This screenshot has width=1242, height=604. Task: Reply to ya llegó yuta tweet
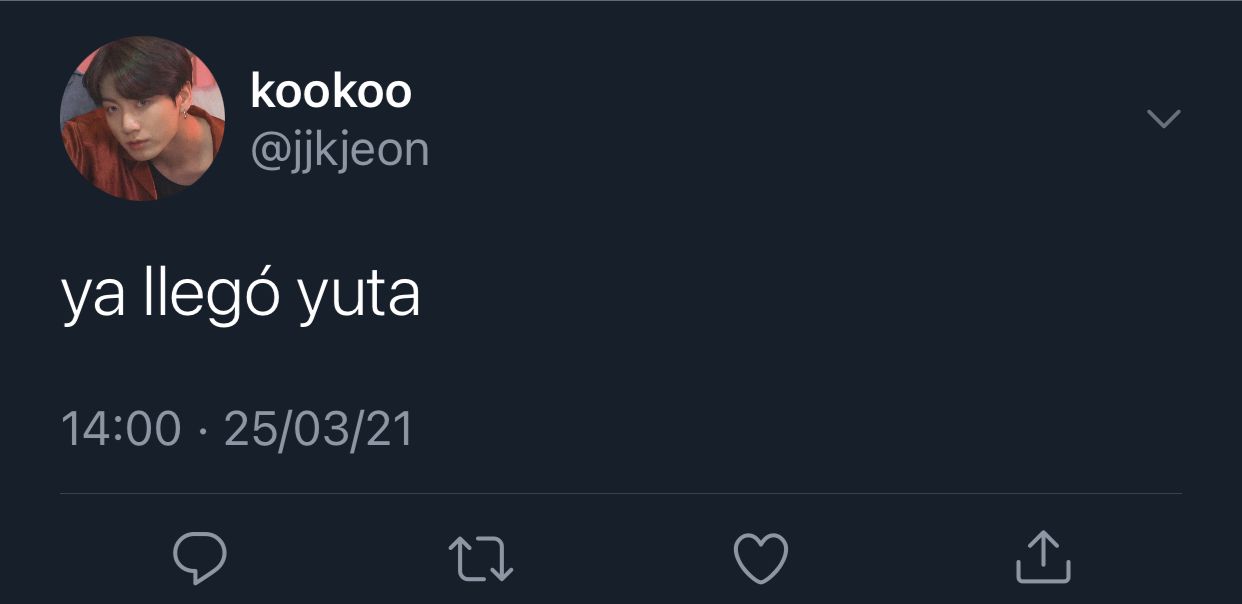pos(200,558)
